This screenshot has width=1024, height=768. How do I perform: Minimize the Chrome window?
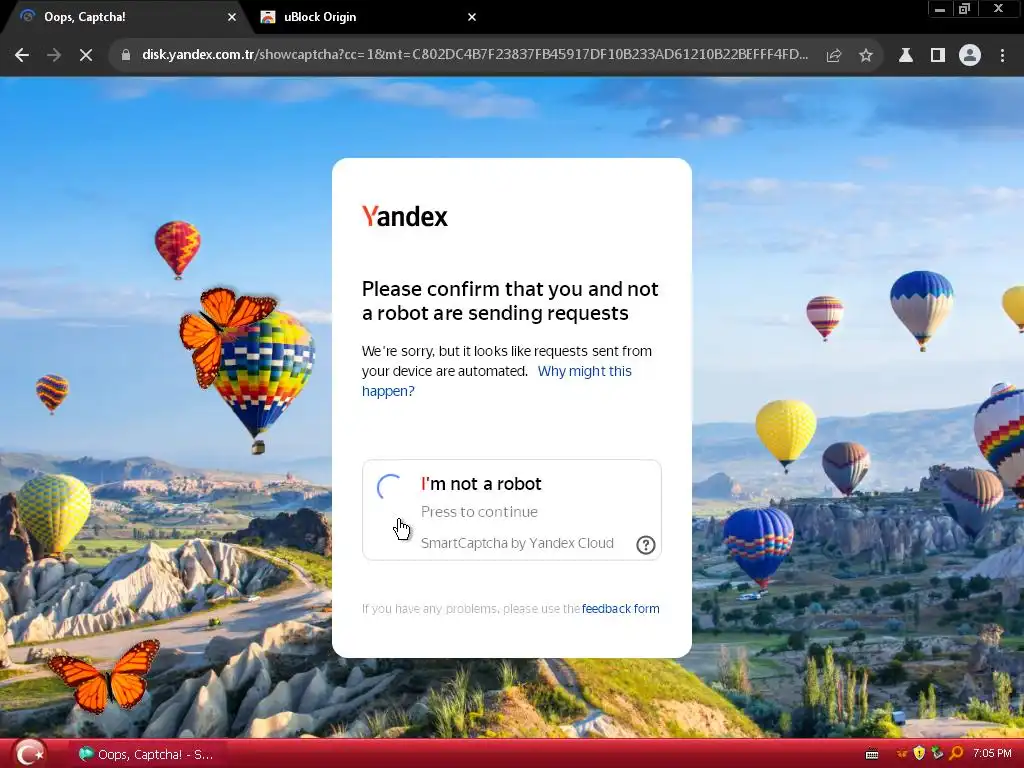click(940, 9)
